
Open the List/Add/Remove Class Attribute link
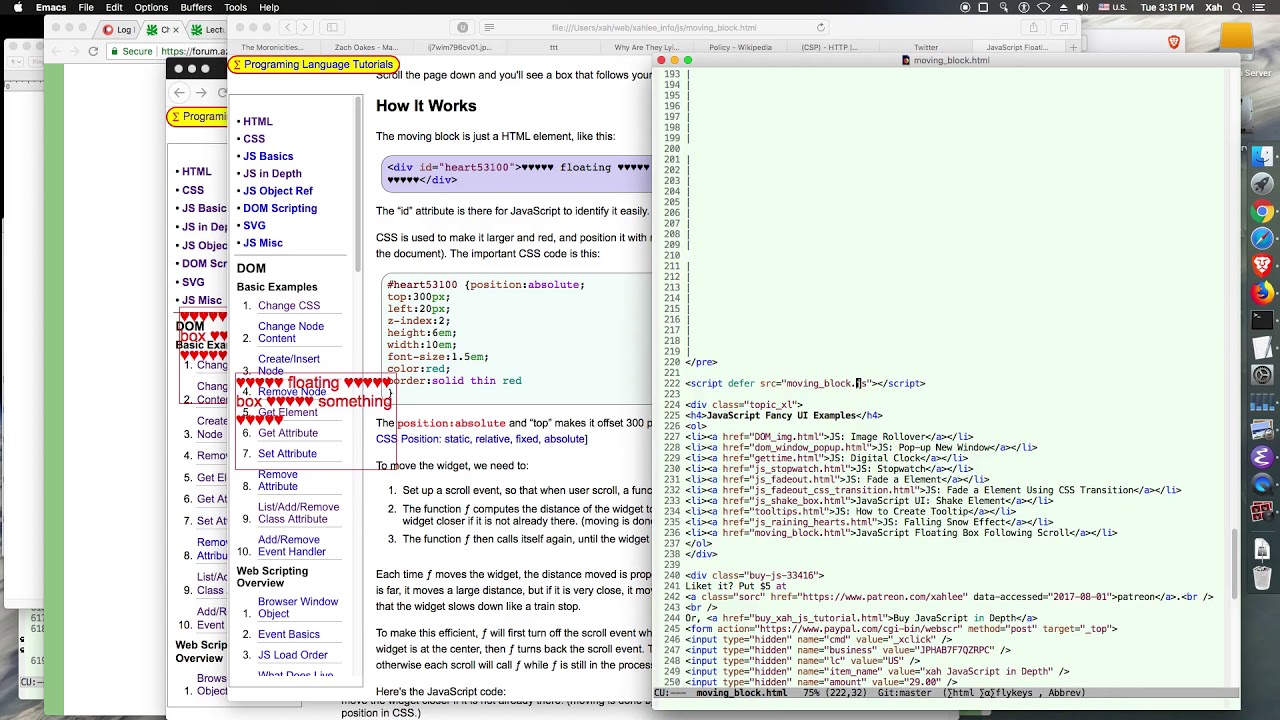[298, 513]
